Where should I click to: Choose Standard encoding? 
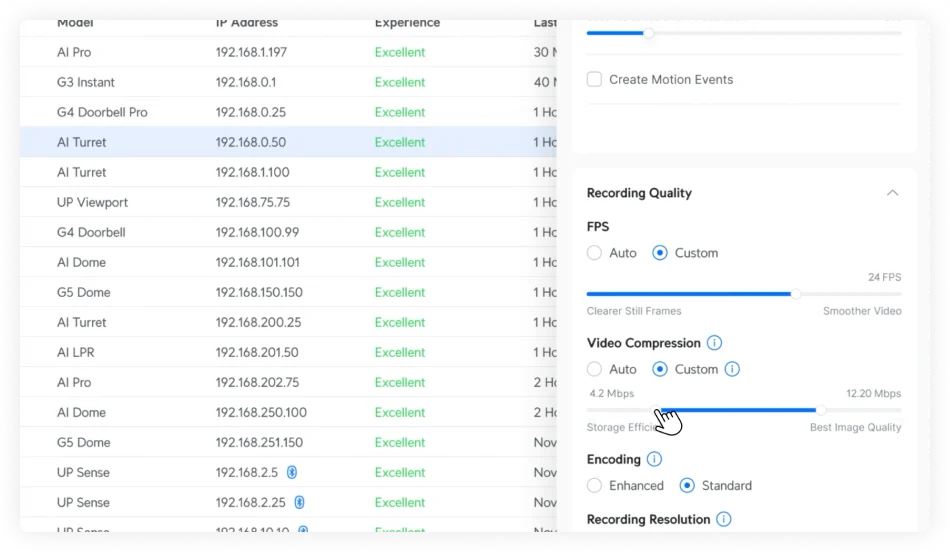point(687,485)
